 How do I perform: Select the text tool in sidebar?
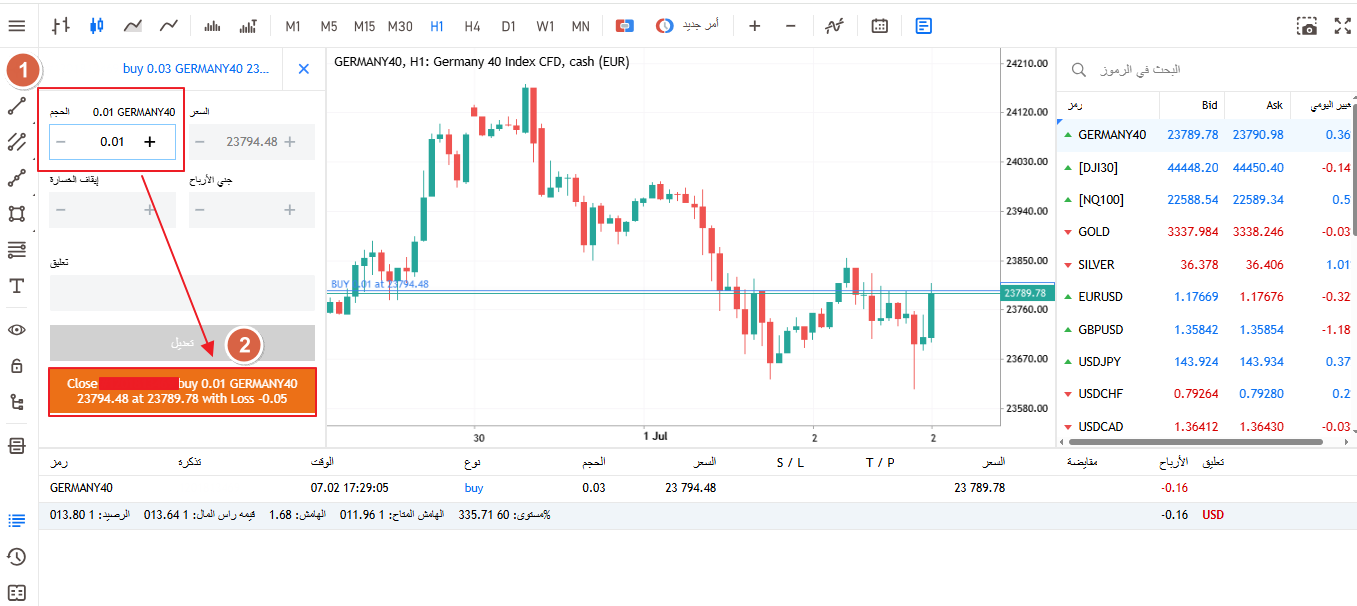click(x=17, y=286)
